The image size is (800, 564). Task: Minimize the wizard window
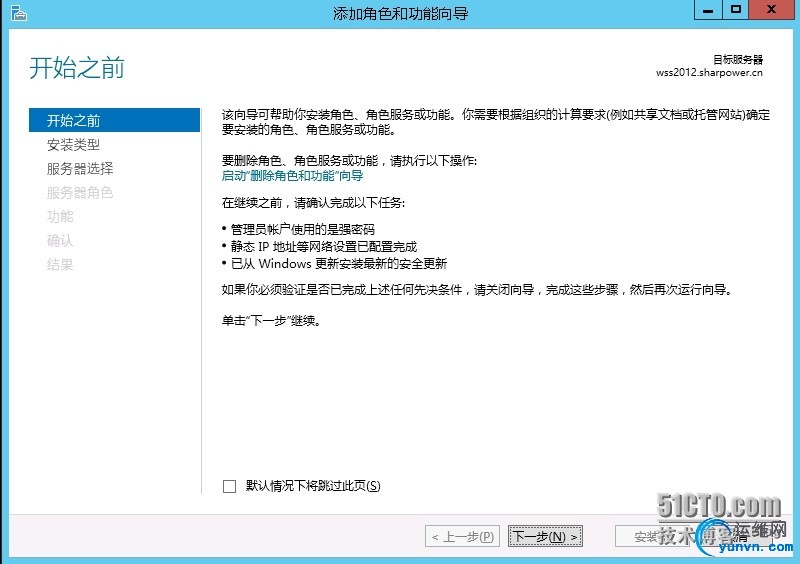pyautogui.click(x=708, y=10)
